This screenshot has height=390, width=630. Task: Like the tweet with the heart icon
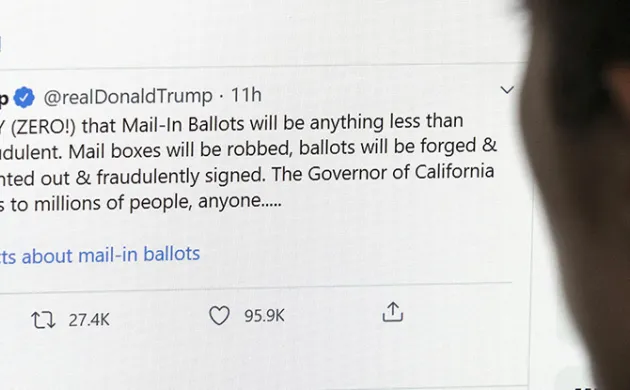coord(219,315)
